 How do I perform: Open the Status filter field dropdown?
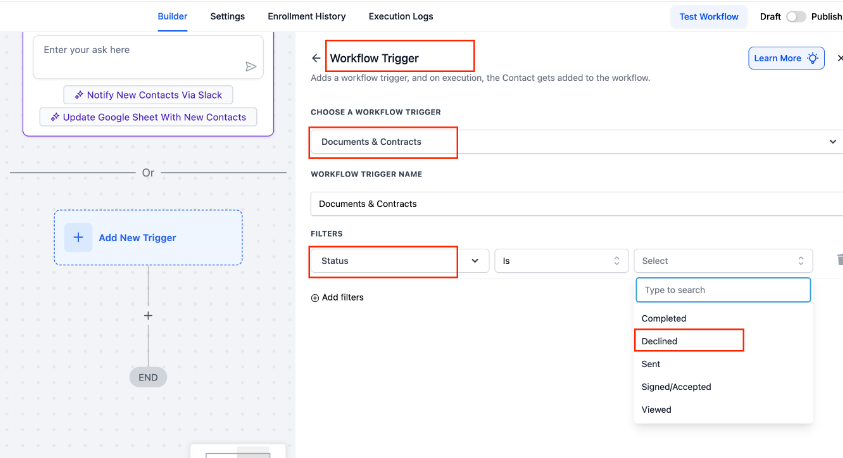click(x=473, y=260)
